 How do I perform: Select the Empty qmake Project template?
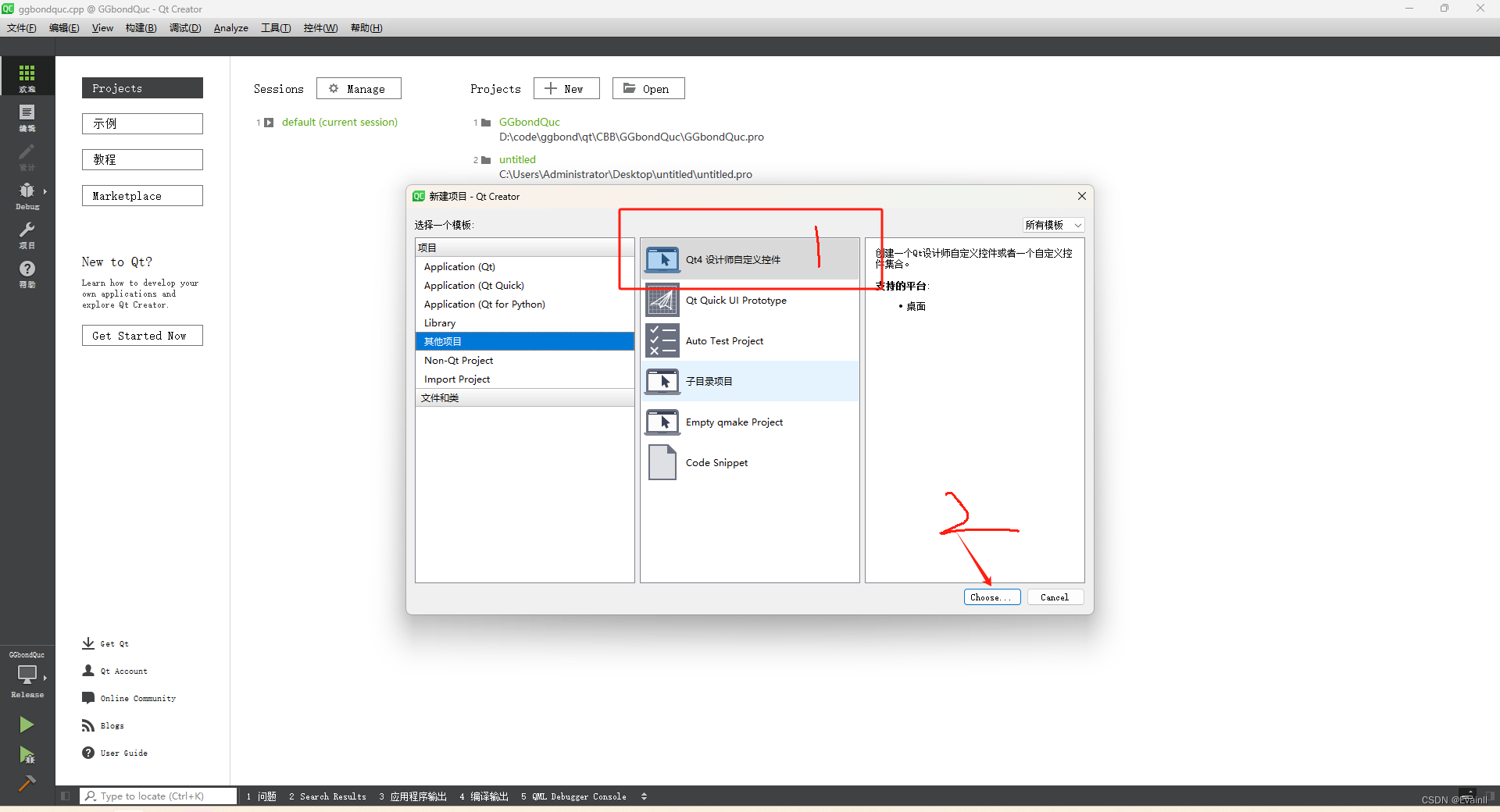pyautogui.click(x=750, y=422)
